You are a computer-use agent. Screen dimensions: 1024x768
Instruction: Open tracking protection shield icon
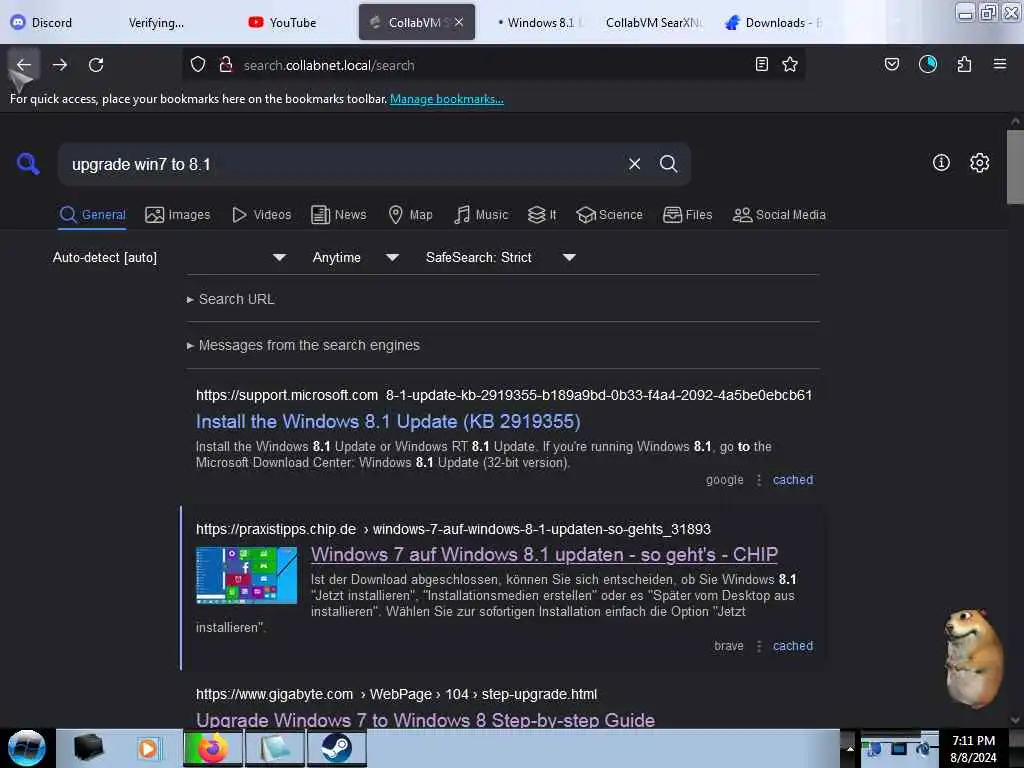(198, 65)
